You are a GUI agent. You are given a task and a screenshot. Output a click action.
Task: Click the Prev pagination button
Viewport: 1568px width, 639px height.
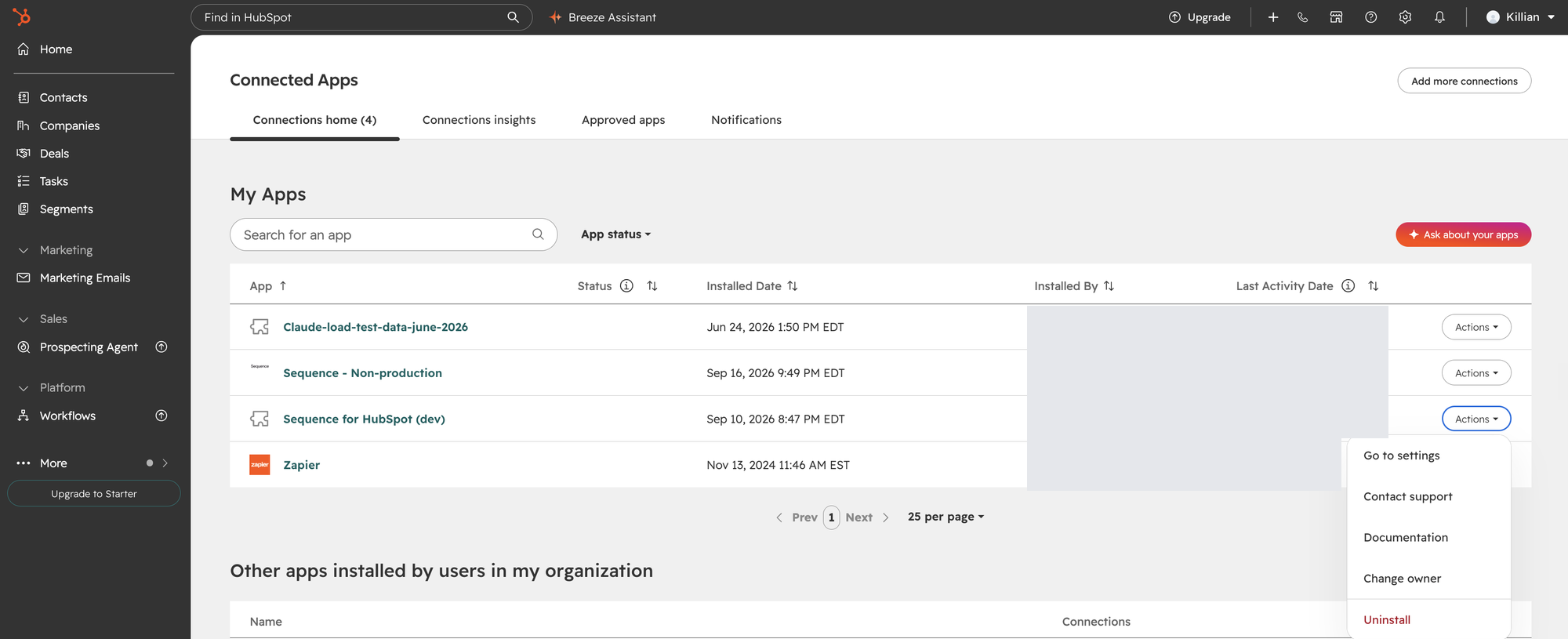(x=797, y=517)
